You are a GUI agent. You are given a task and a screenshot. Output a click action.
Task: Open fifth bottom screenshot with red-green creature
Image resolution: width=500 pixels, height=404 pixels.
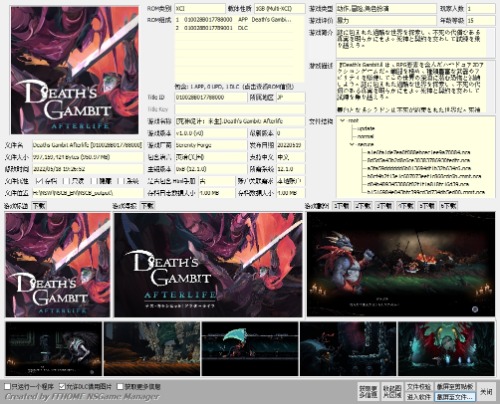(x=446, y=349)
